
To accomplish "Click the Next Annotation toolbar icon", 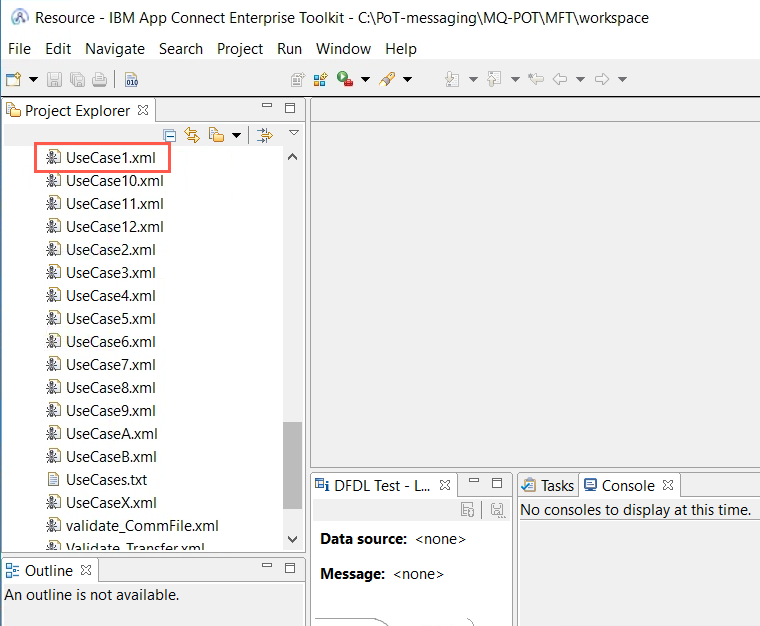I will [452, 79].
